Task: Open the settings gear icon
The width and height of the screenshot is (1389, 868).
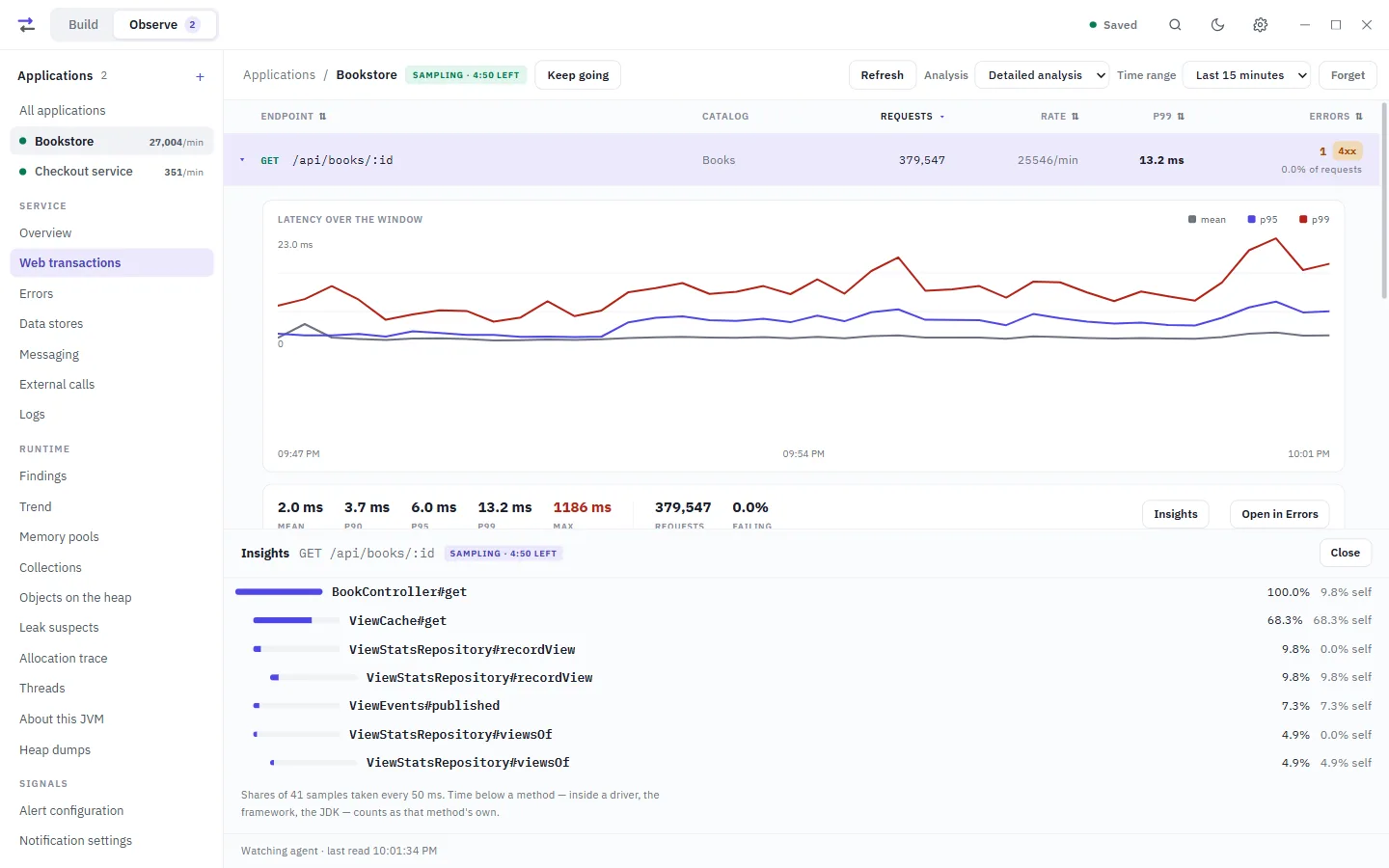Action: click(1260, 25)
